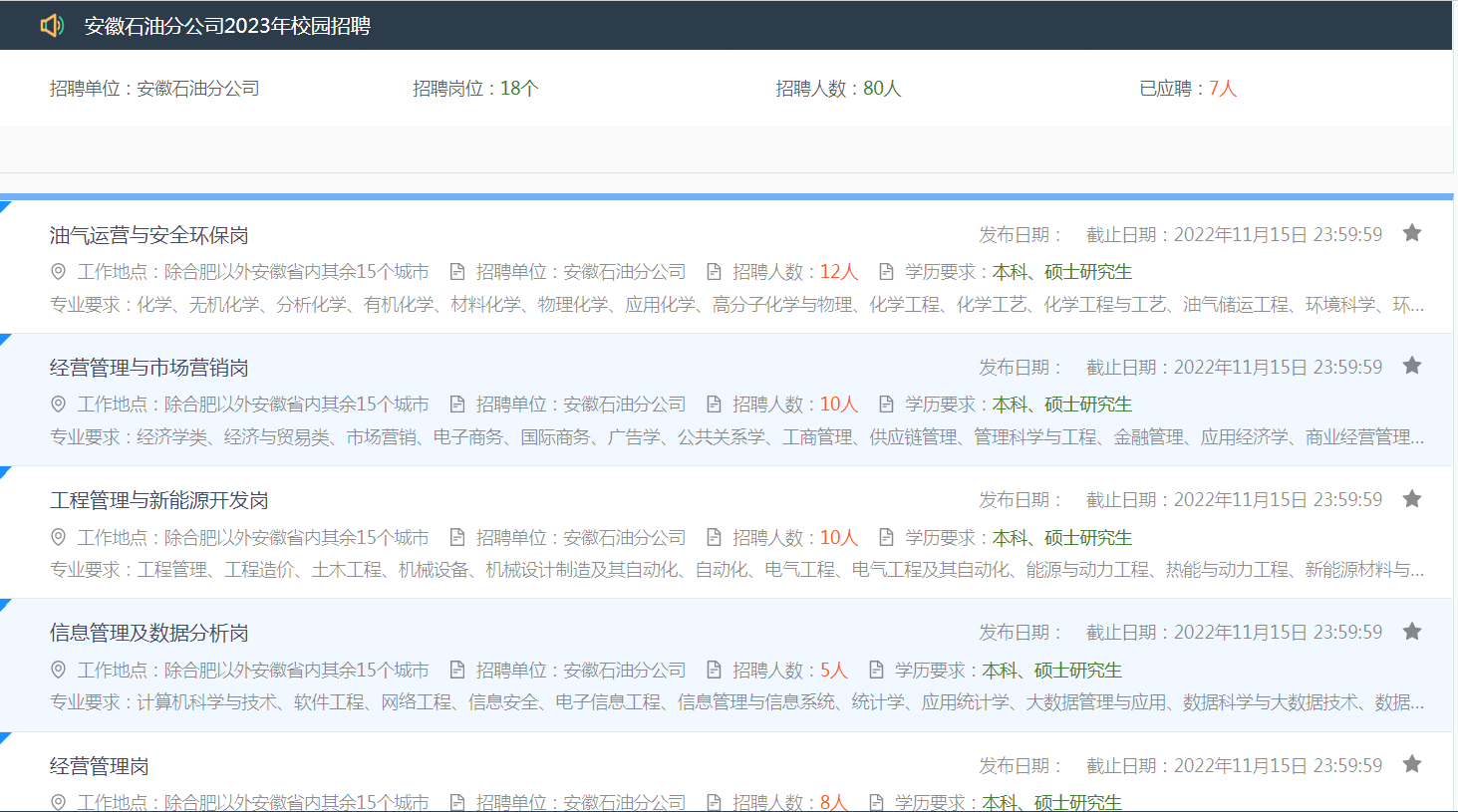Toggle favorite star for 工程管理与新能源开发岗

pos(1411,499)
